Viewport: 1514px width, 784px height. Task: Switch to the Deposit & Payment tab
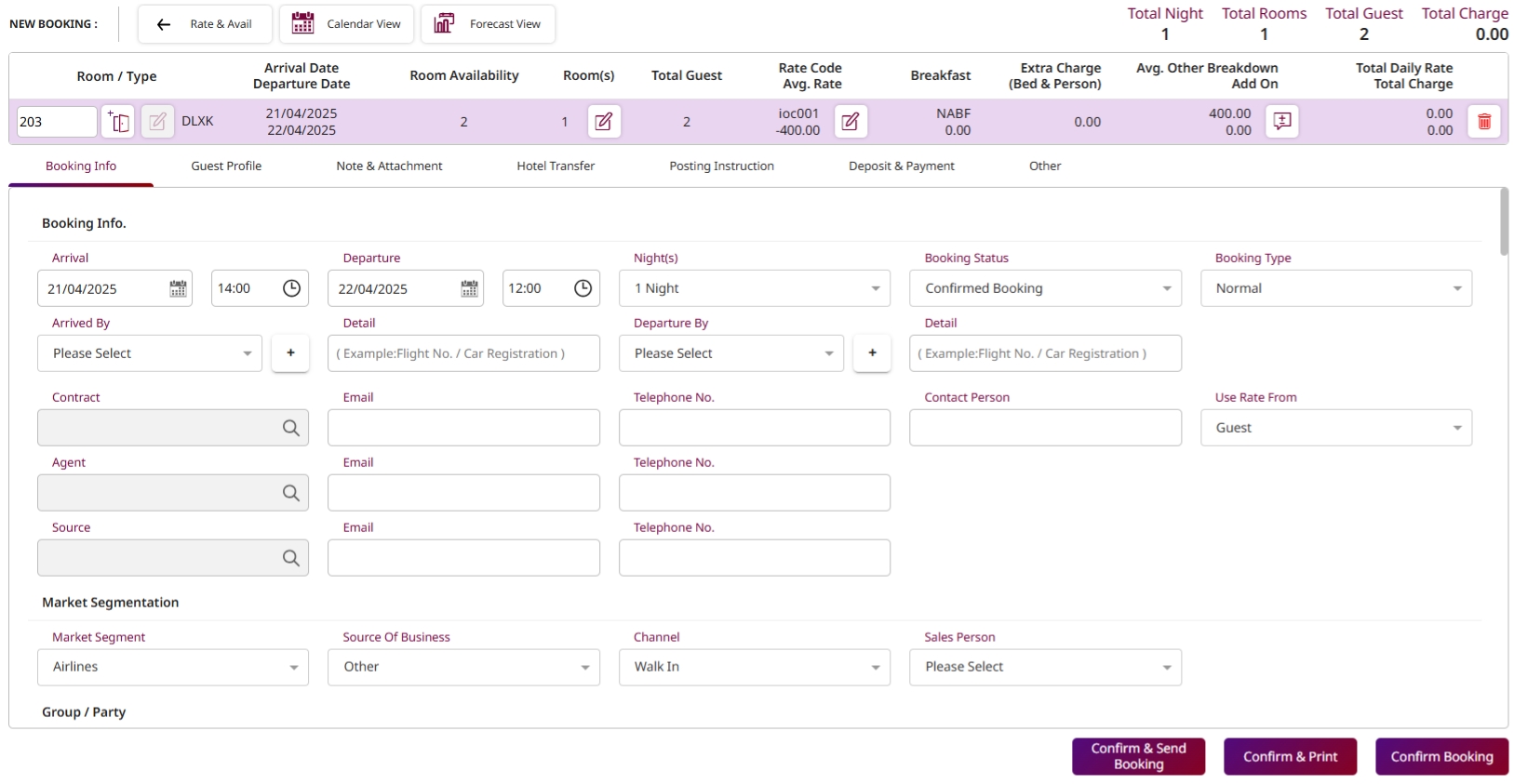tap(901, 166)
